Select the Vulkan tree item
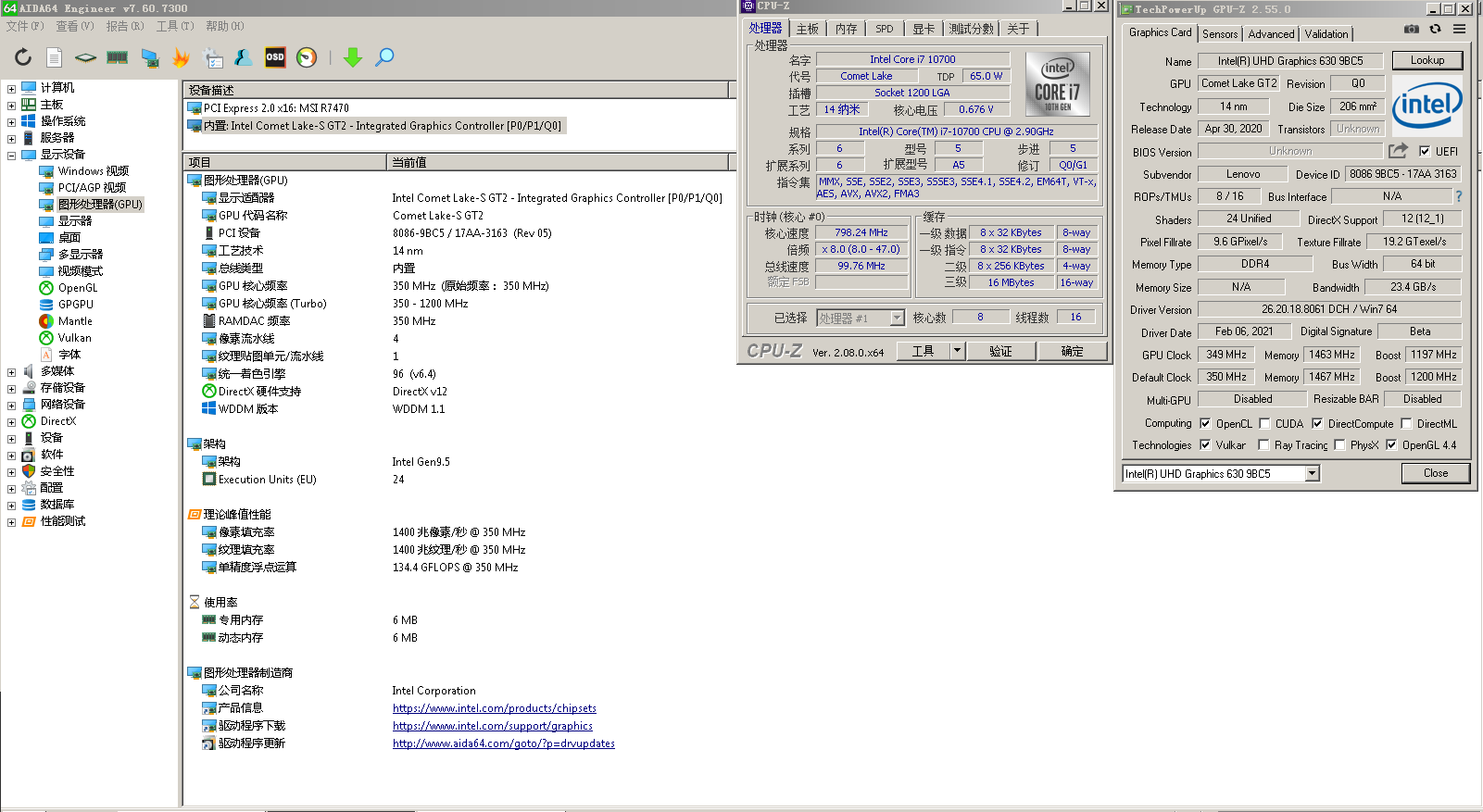Screen dimensions: 1483x812 [74, 338]
